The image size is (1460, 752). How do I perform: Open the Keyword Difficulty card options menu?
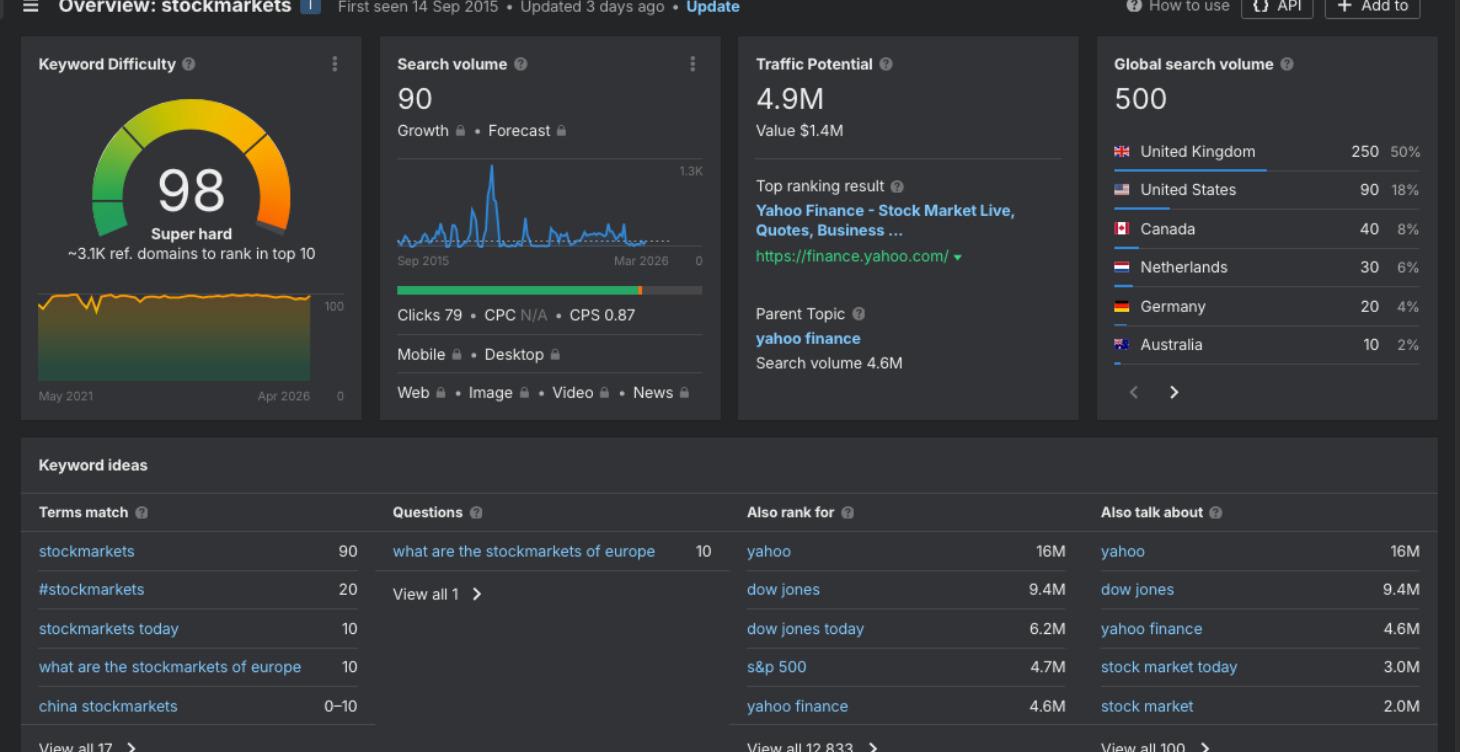pyautogui.click(x=334, y=64)
